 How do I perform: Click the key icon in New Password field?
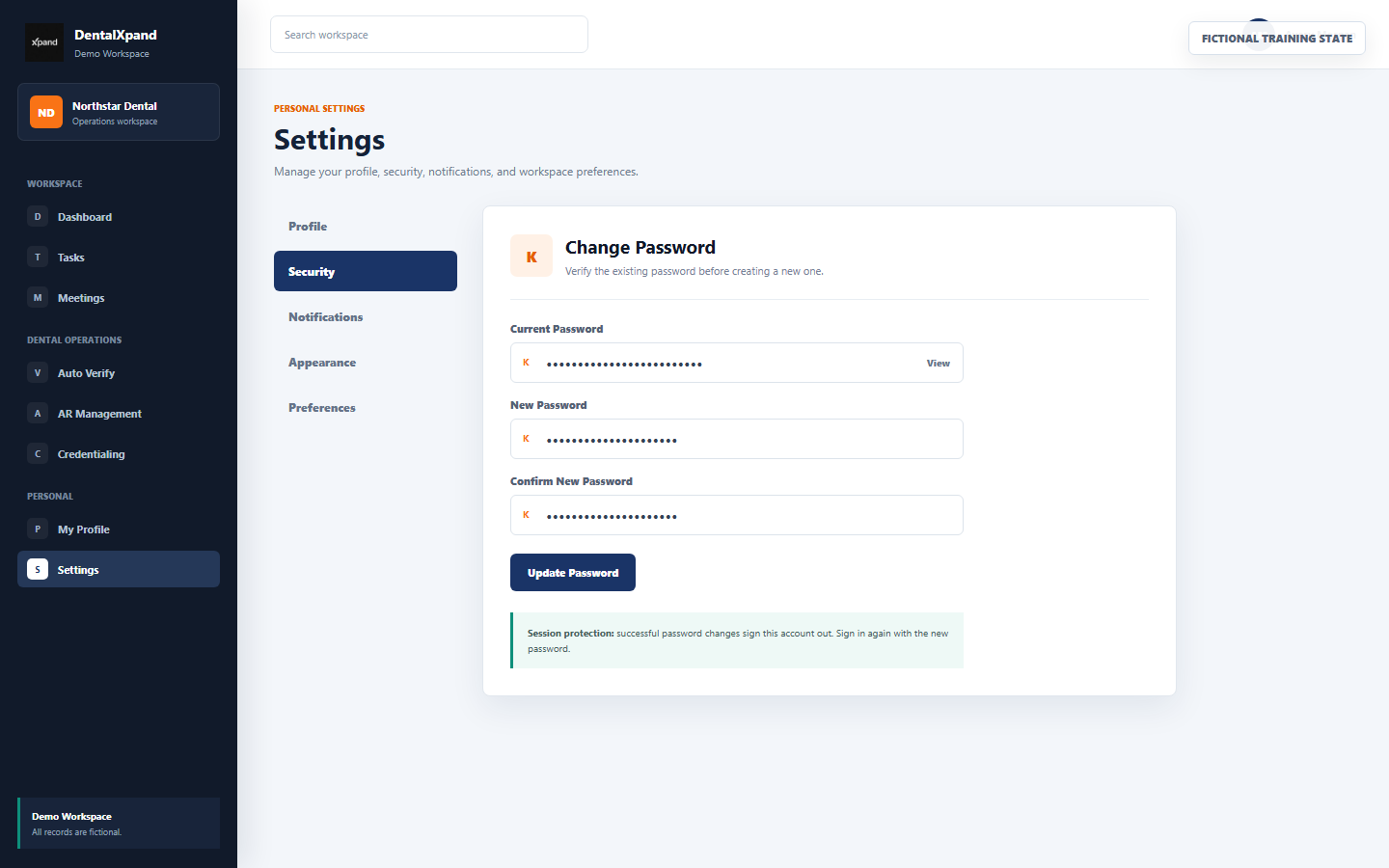526,439
